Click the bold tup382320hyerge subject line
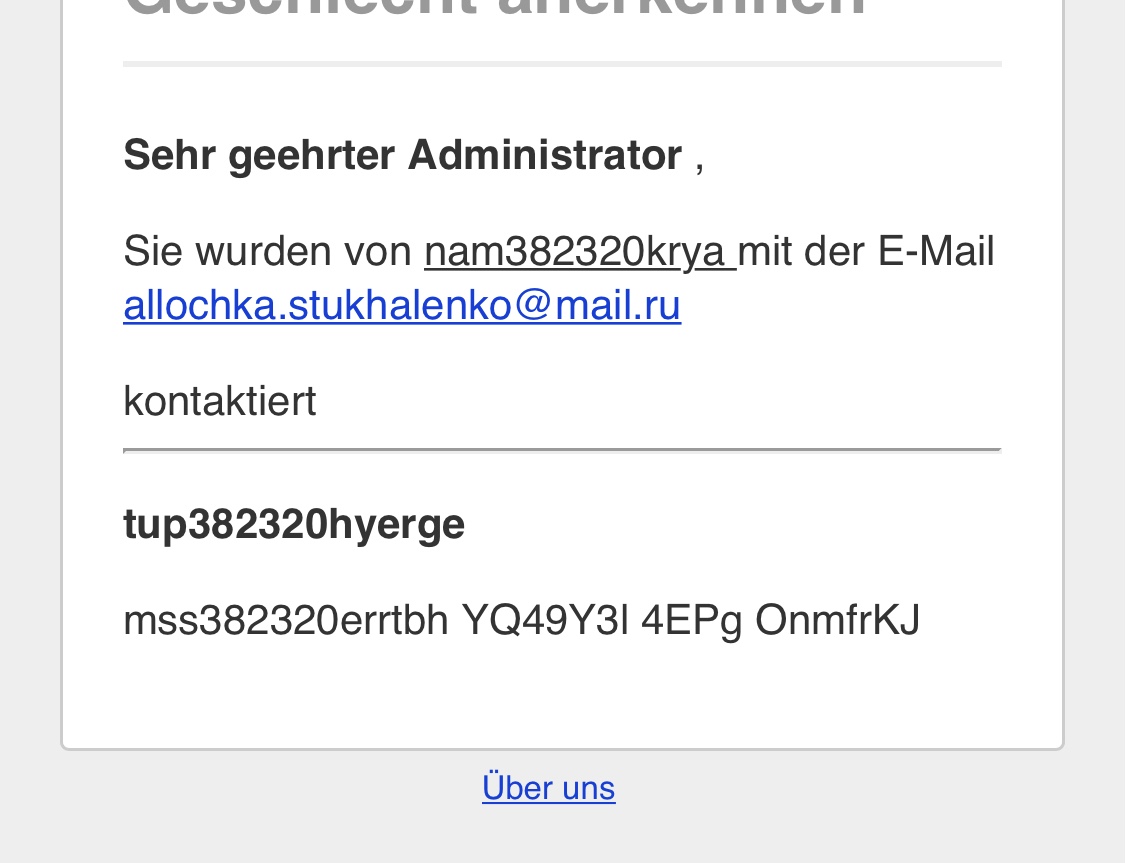1125x863 pixels. pyautogui.click(x=294, y=524)
